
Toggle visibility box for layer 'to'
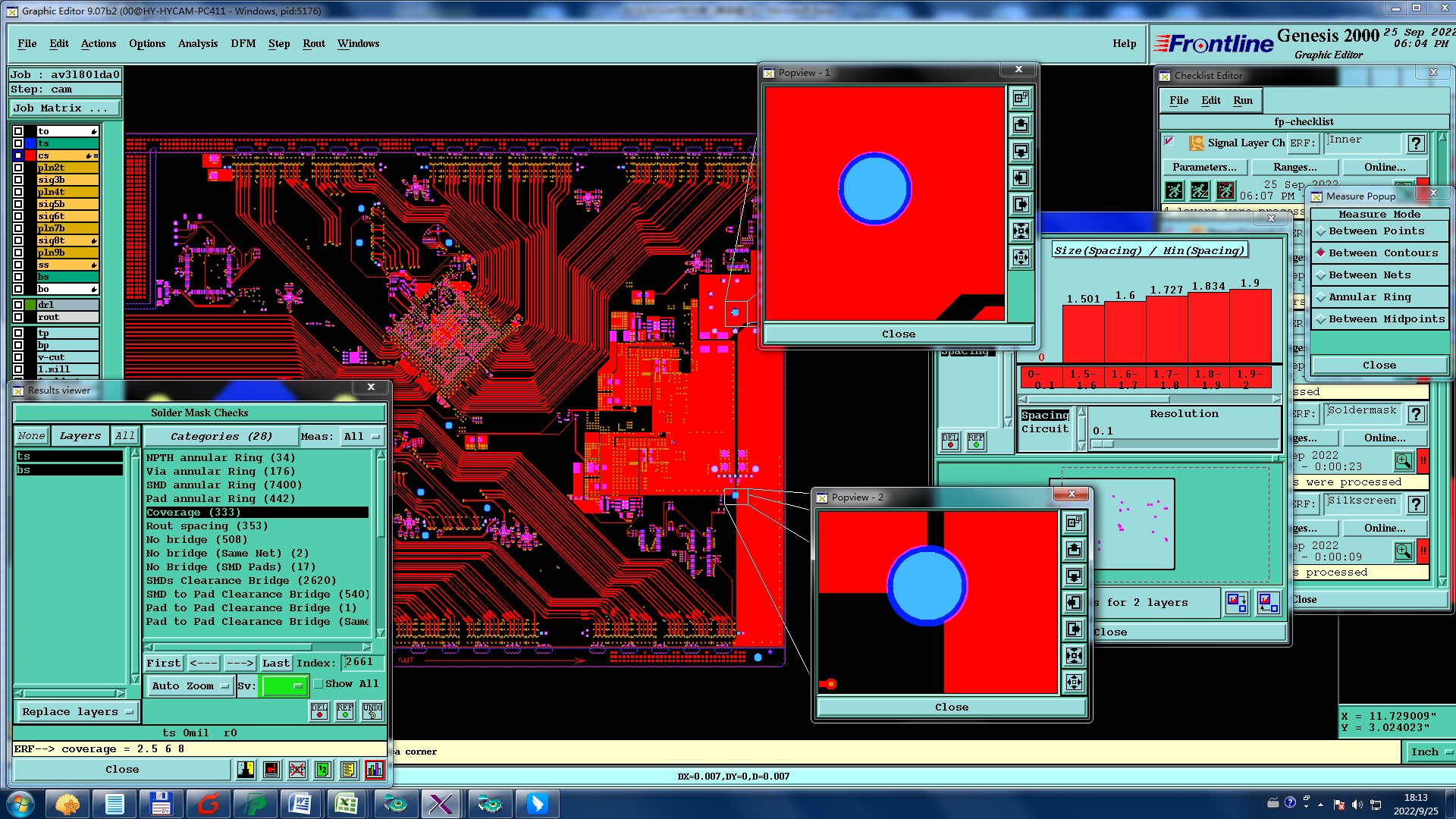coord(18,131)
